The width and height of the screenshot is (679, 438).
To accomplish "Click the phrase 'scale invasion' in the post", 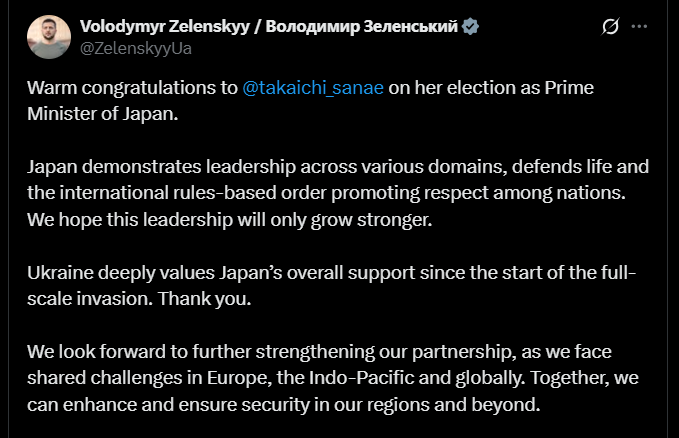I will 82,298.
